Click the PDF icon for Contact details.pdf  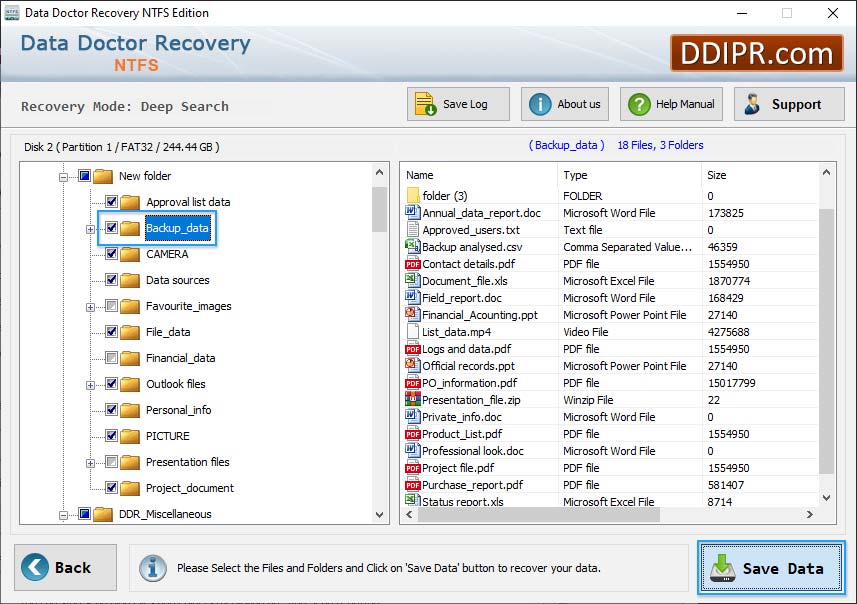(x=413, y=264)
